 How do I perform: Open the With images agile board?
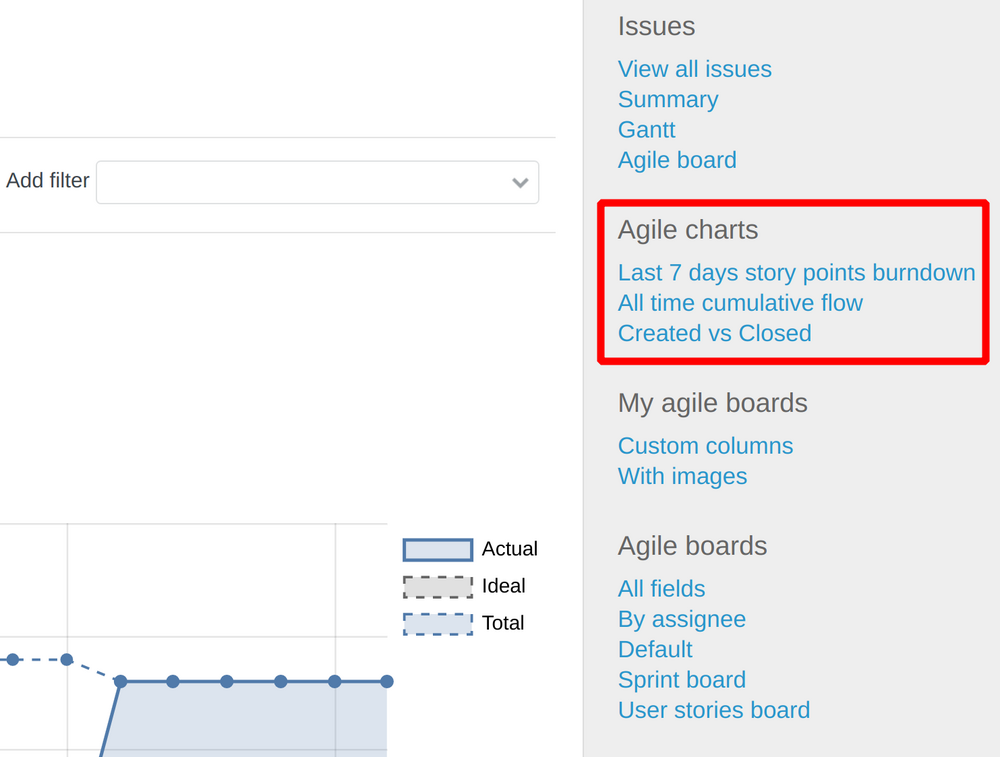pos(682,476)
